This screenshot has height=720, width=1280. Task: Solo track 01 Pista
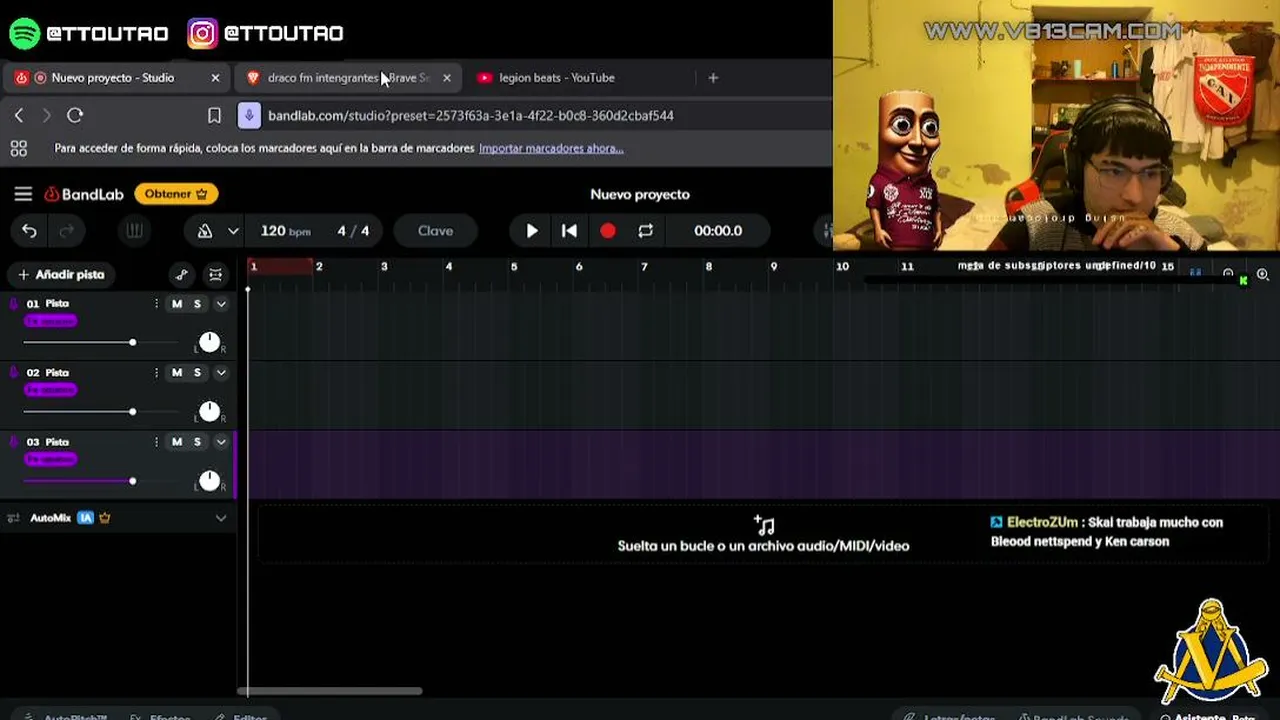[x=197, y=304]
